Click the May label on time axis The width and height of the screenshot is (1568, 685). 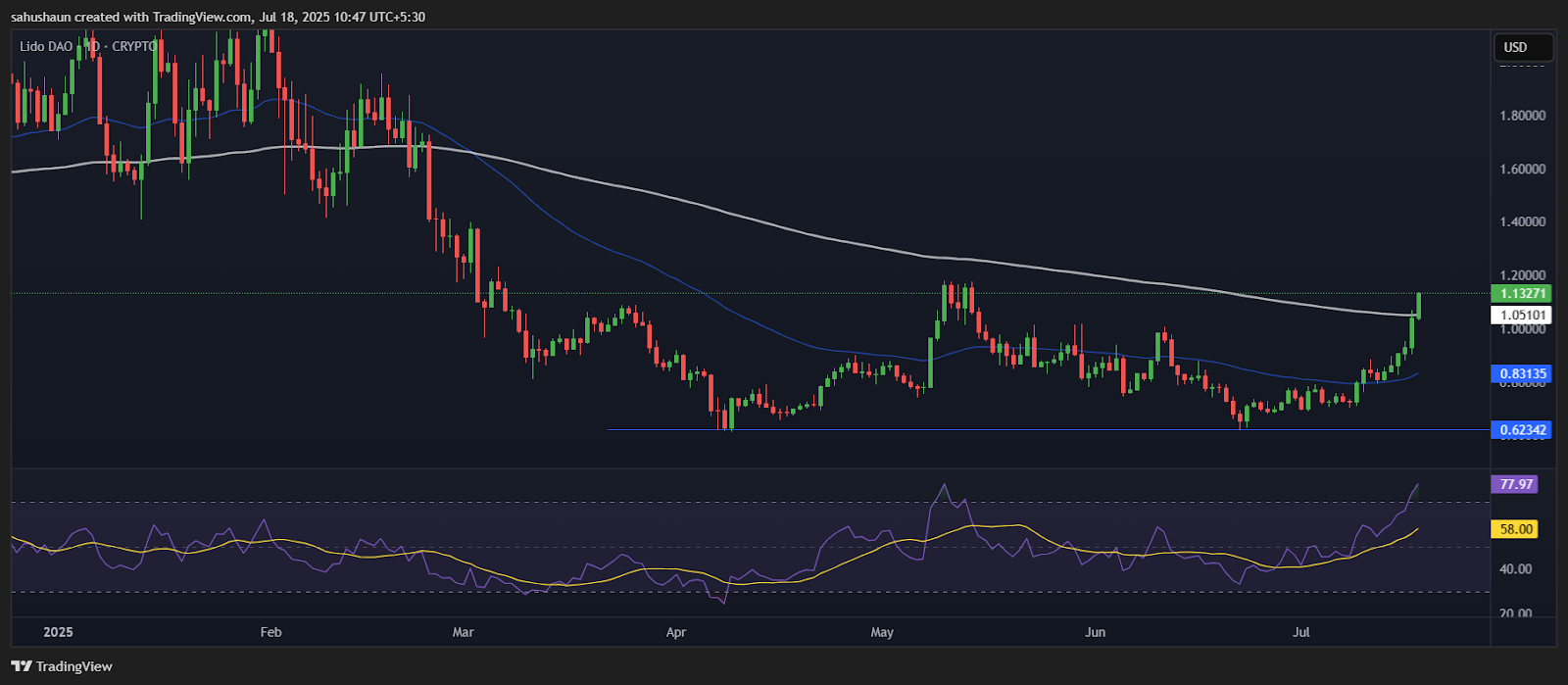(x=882, y=632)
